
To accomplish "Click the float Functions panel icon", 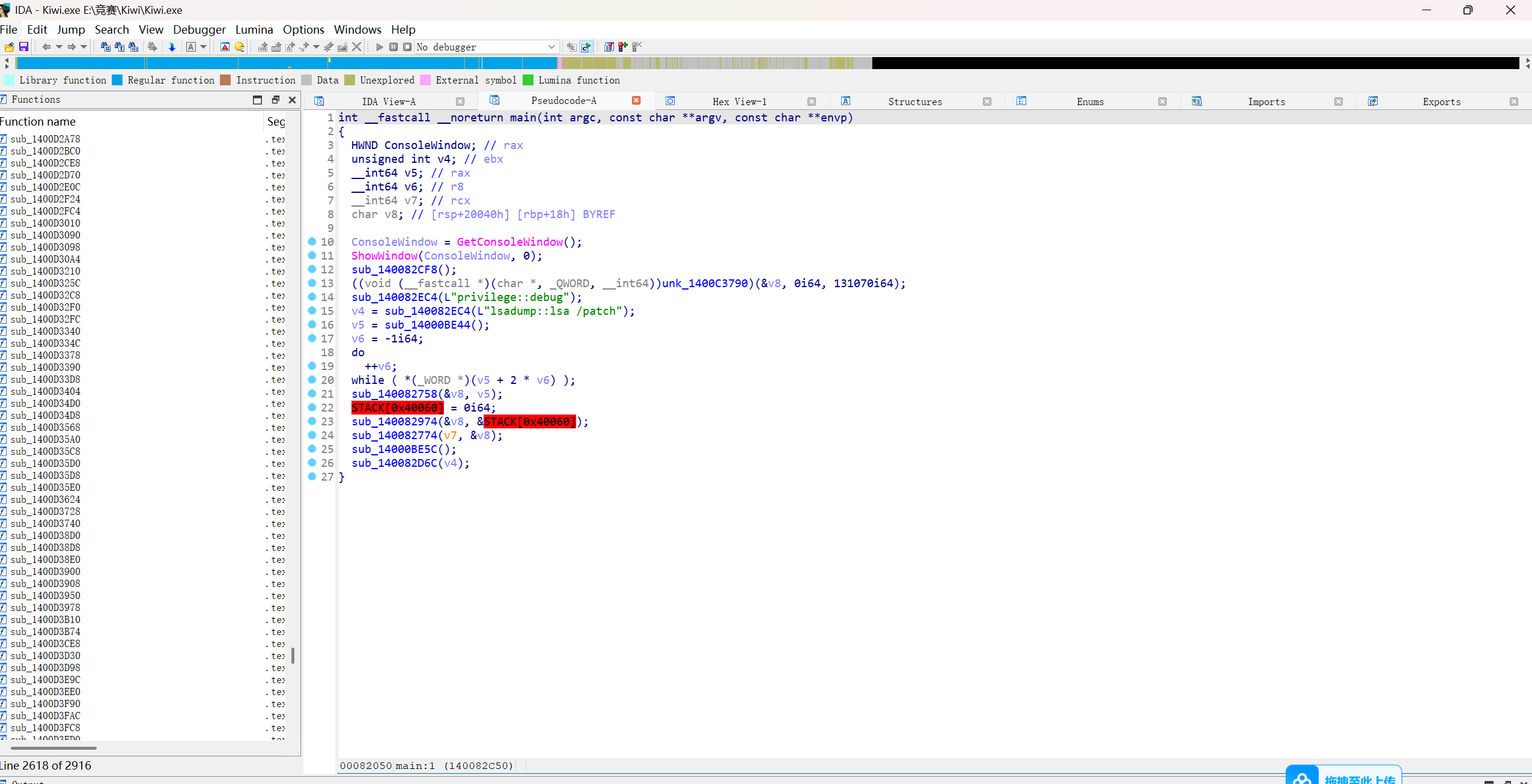I will [276, 100].
